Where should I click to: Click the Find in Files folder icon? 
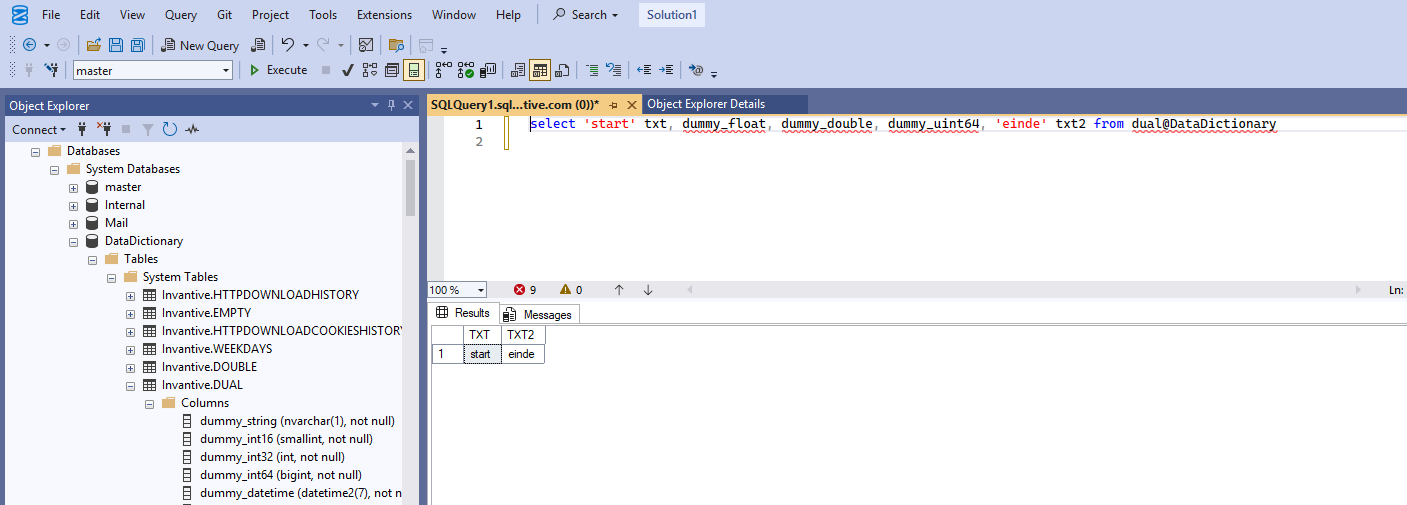(x=396, y=45)
